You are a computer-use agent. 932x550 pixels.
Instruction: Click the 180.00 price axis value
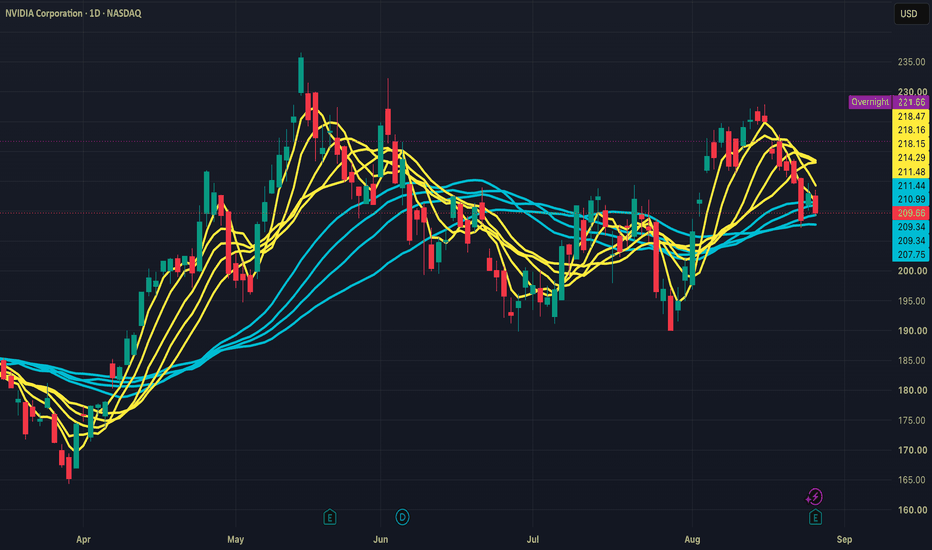point(912,390)
